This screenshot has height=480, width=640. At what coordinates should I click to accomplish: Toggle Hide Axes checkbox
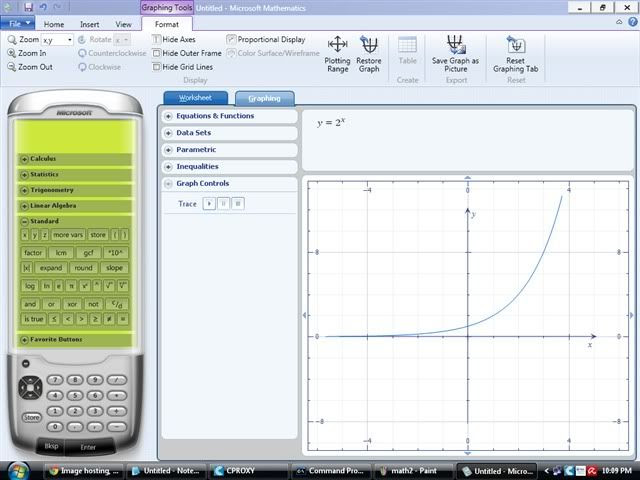point(156,39)
